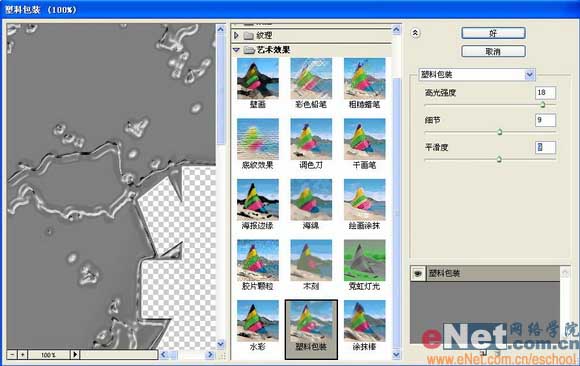580x366 pixels.
Task: Click the zoom in plus button
Action: (x=23, y=355)
